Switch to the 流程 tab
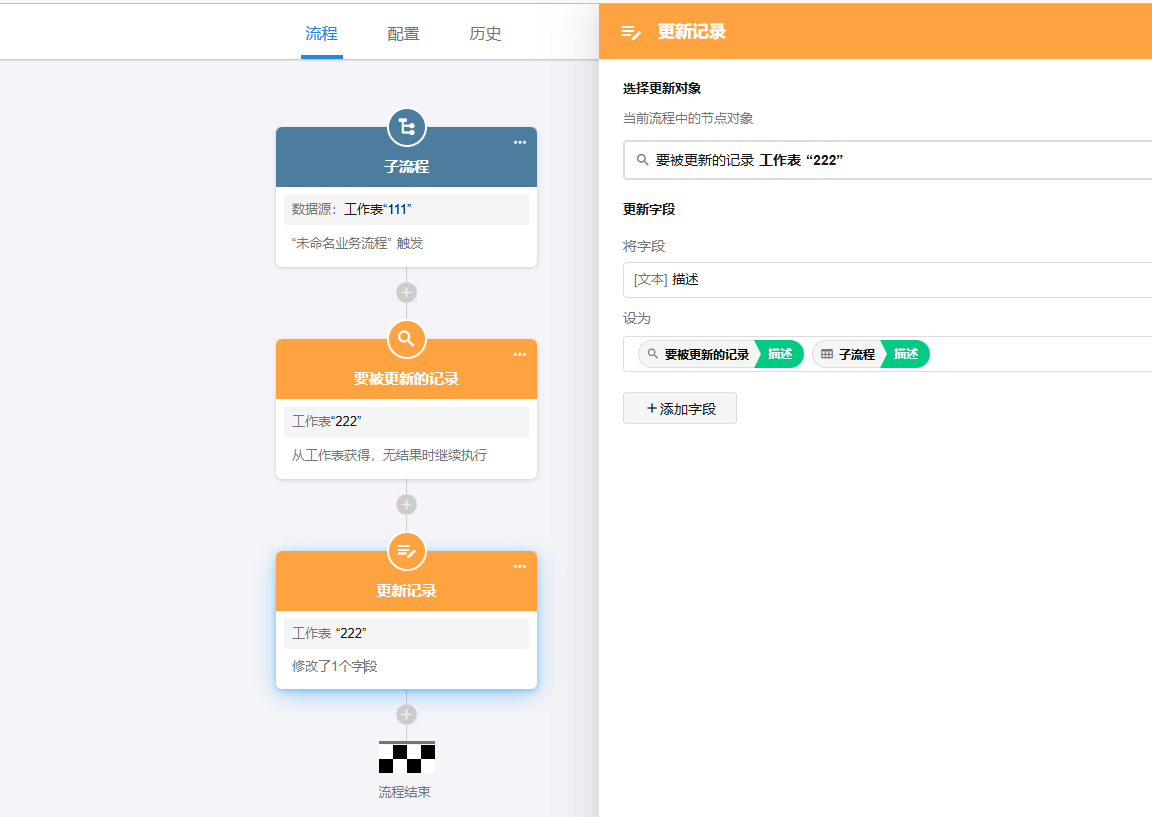 [x=321, y=34]
